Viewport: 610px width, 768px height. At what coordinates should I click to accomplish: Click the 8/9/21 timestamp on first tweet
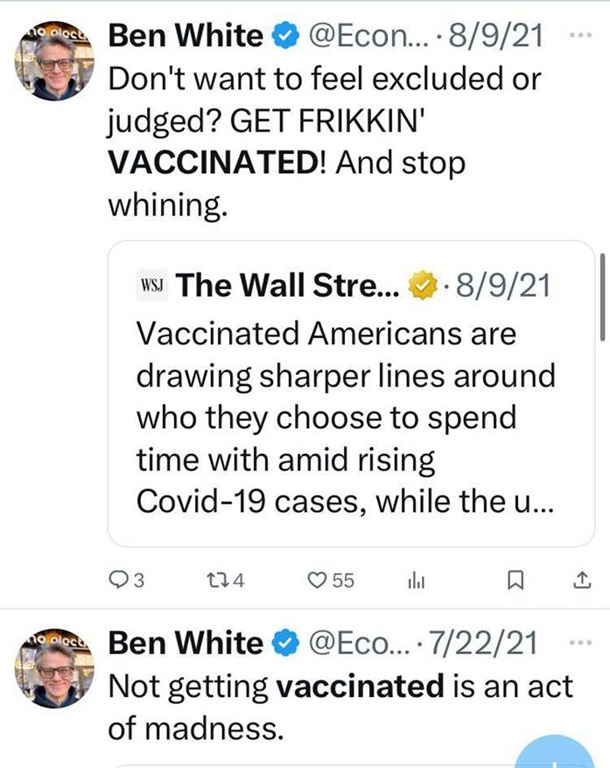[496, 36]
